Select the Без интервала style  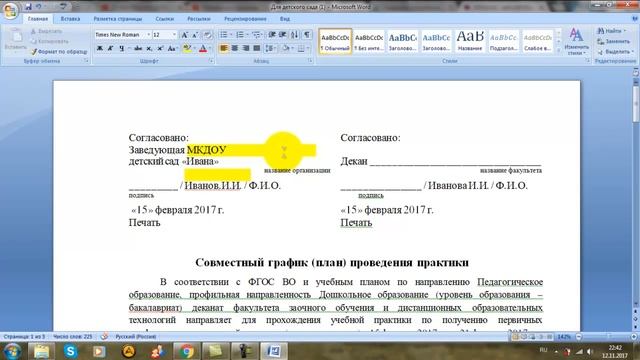pos(369,41)
